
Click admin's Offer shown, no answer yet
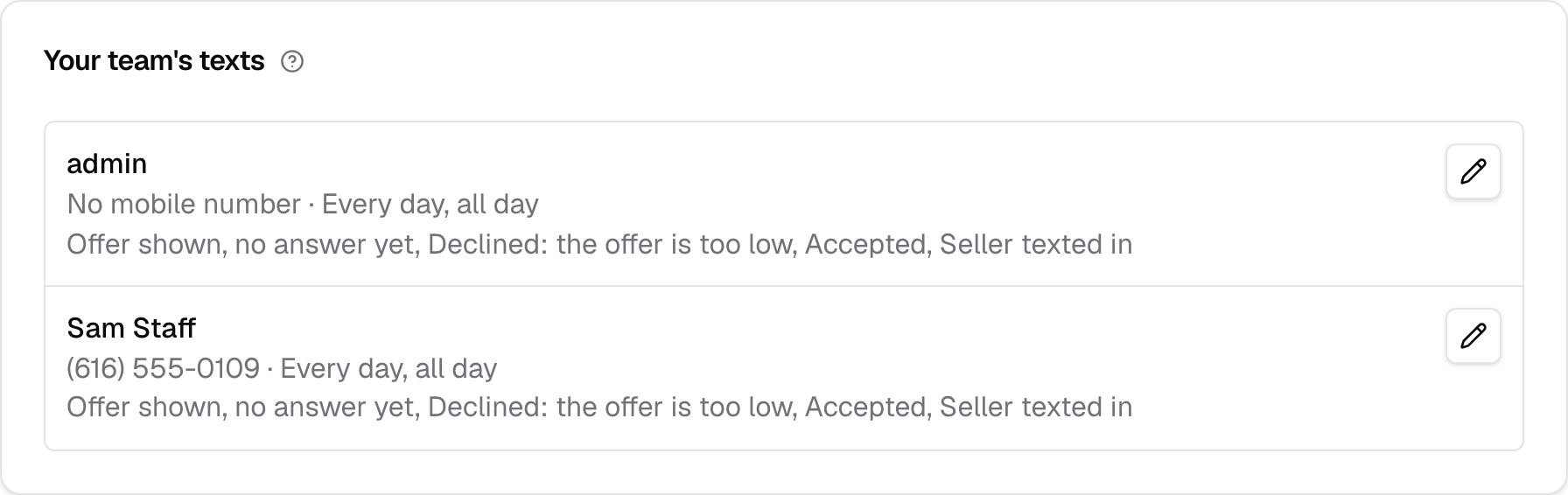click(x=243, y=244)
